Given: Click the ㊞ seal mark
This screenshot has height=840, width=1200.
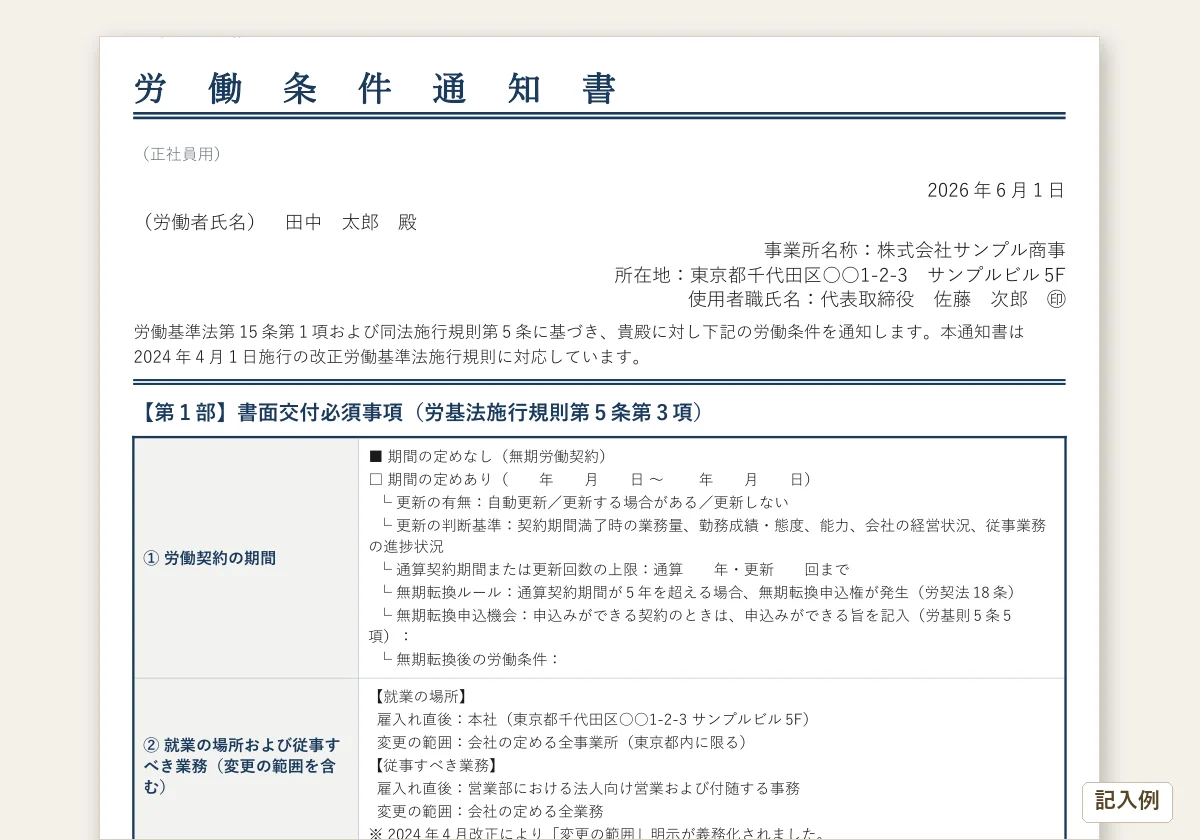Looking at the screenshot, I should point(1056,298).
